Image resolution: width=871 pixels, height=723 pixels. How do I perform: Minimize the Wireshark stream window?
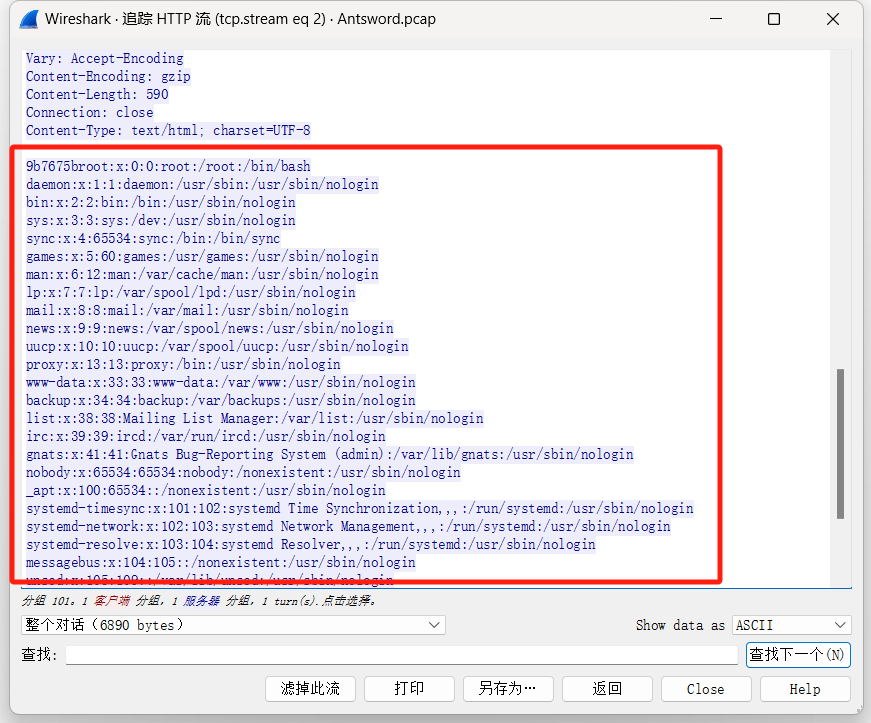(x=716, y=19)
